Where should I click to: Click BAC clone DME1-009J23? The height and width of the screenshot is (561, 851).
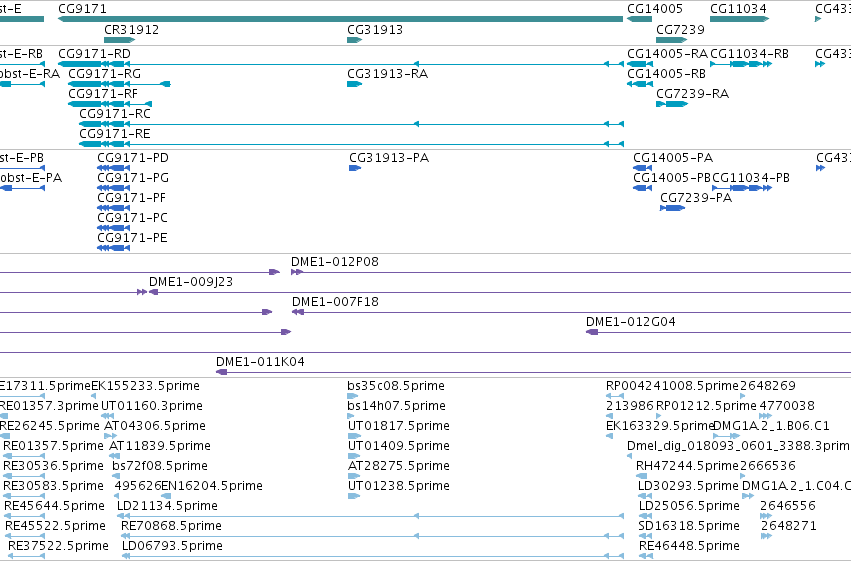pos(191,282)
